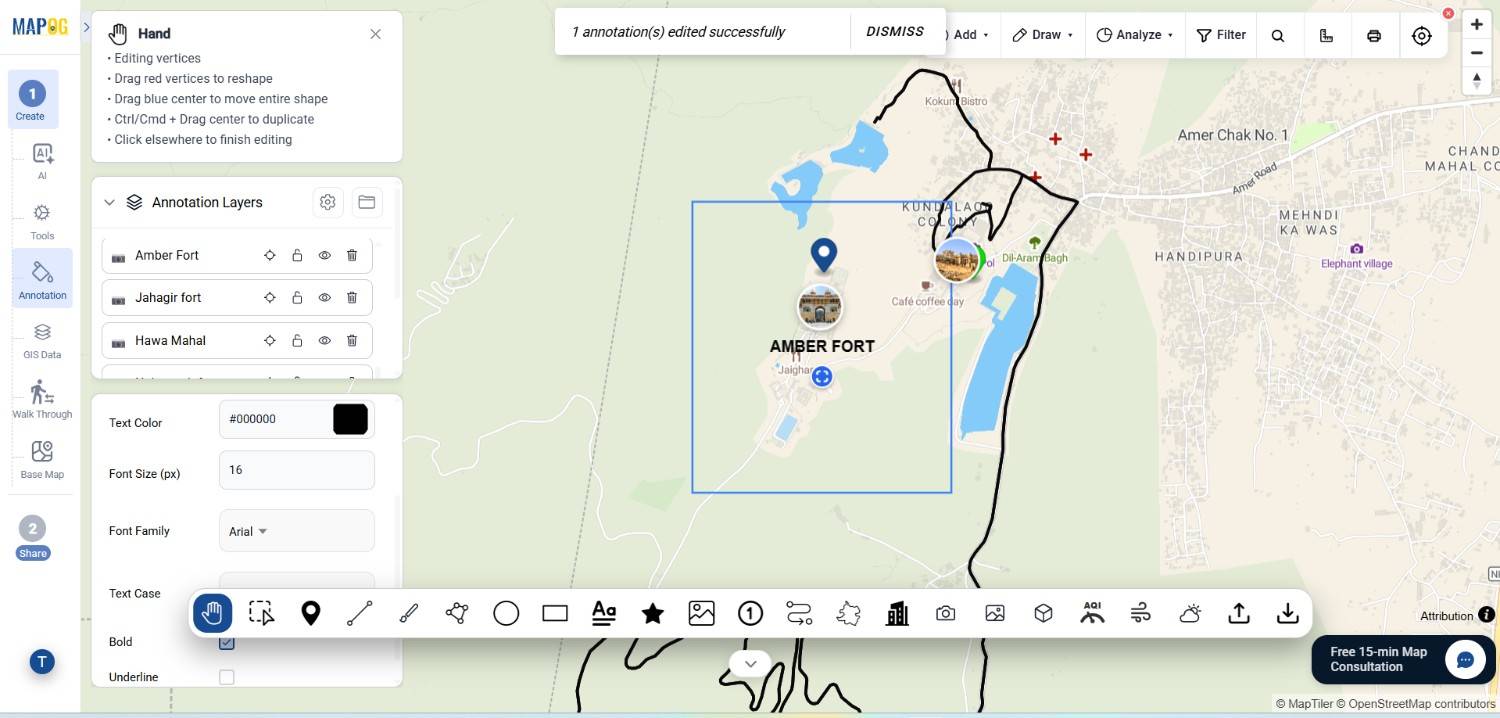Open the Font Family dropdown

[297, 531]
